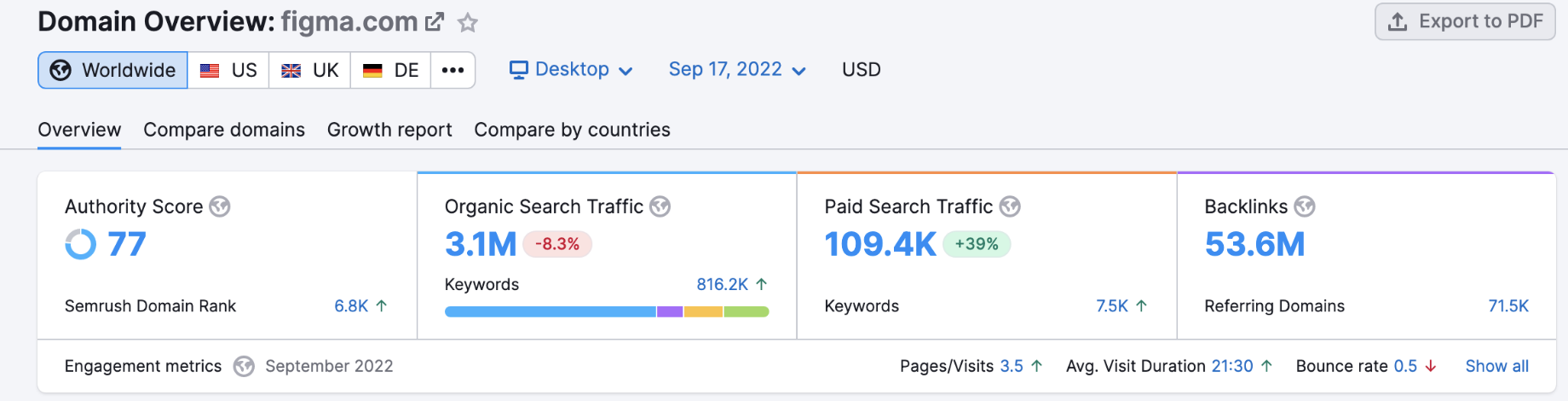Star the figma.com domain as favorite

click(x=468, y=22)
